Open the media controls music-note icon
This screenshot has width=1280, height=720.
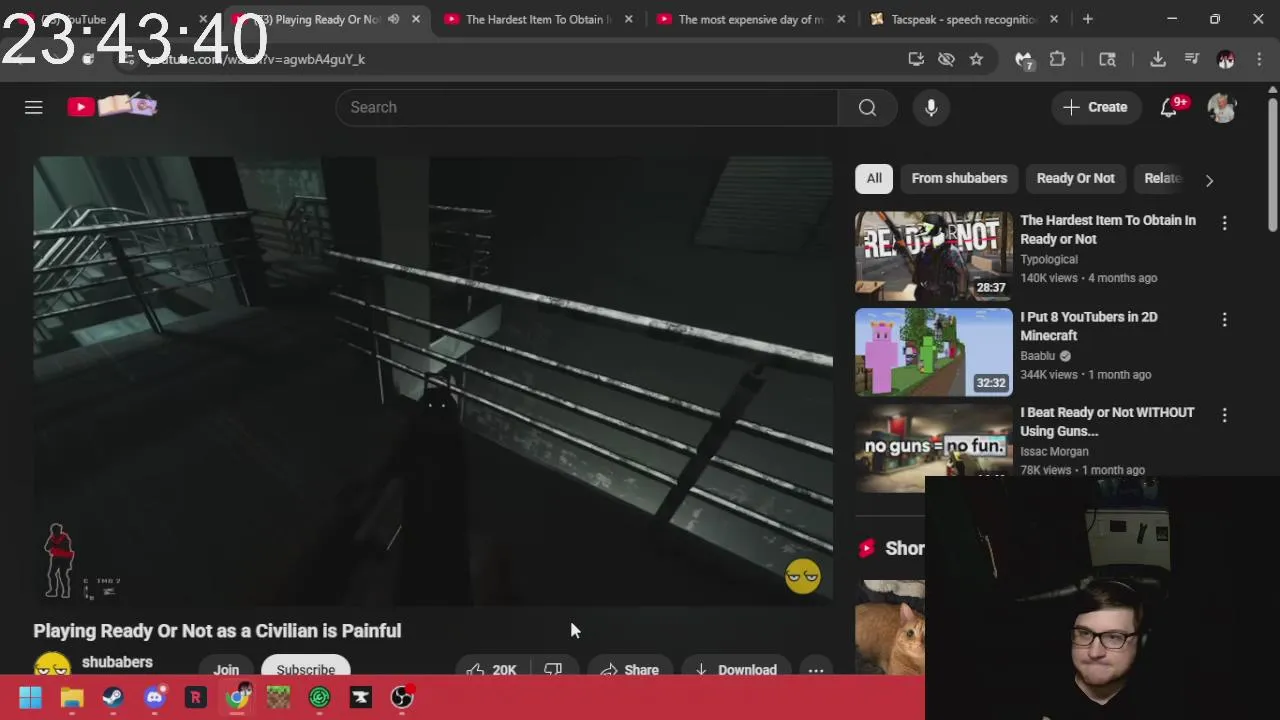1191,59
